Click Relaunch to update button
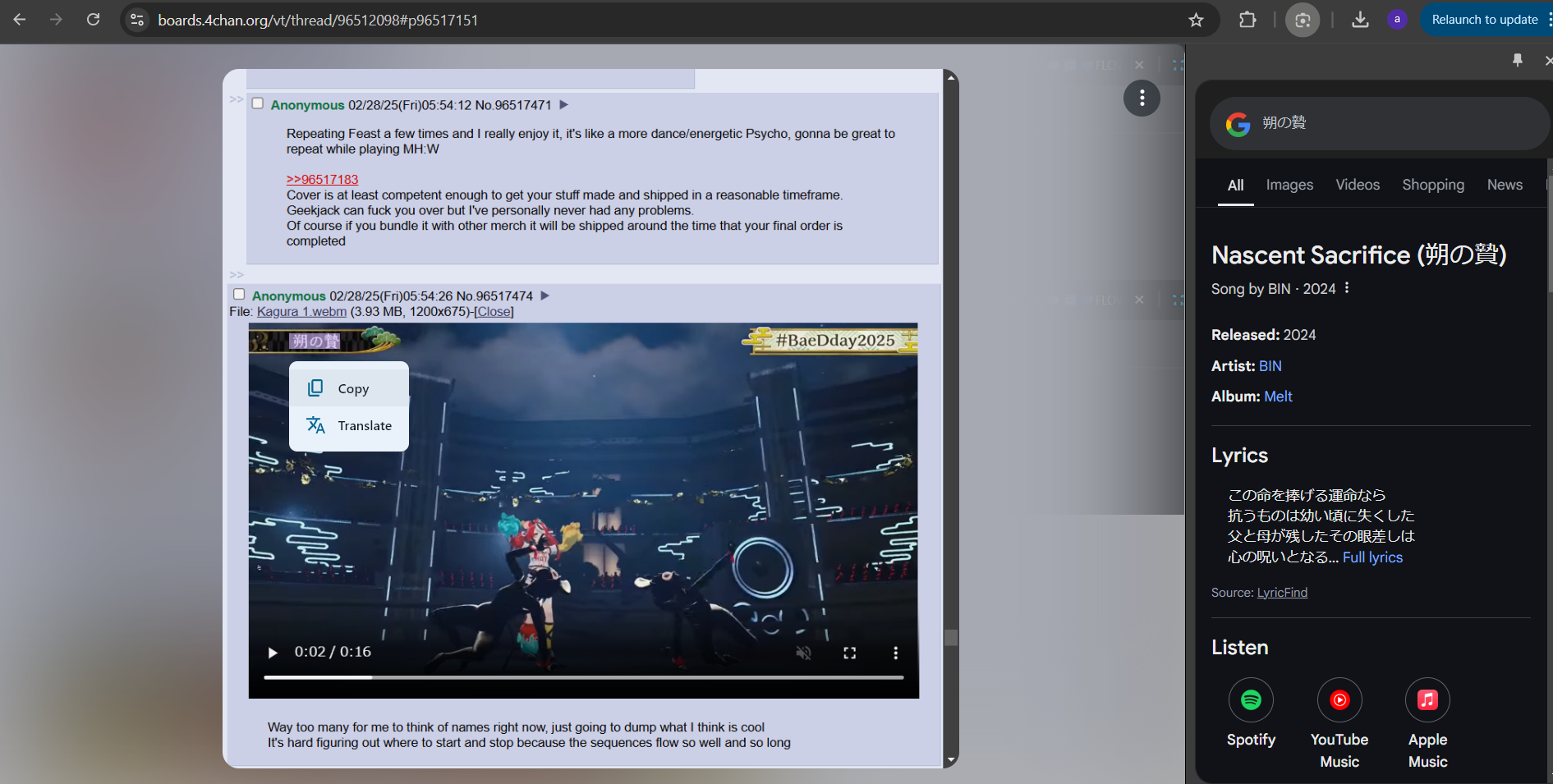This screenshot has height=784, width=1553. [1485, 20]
